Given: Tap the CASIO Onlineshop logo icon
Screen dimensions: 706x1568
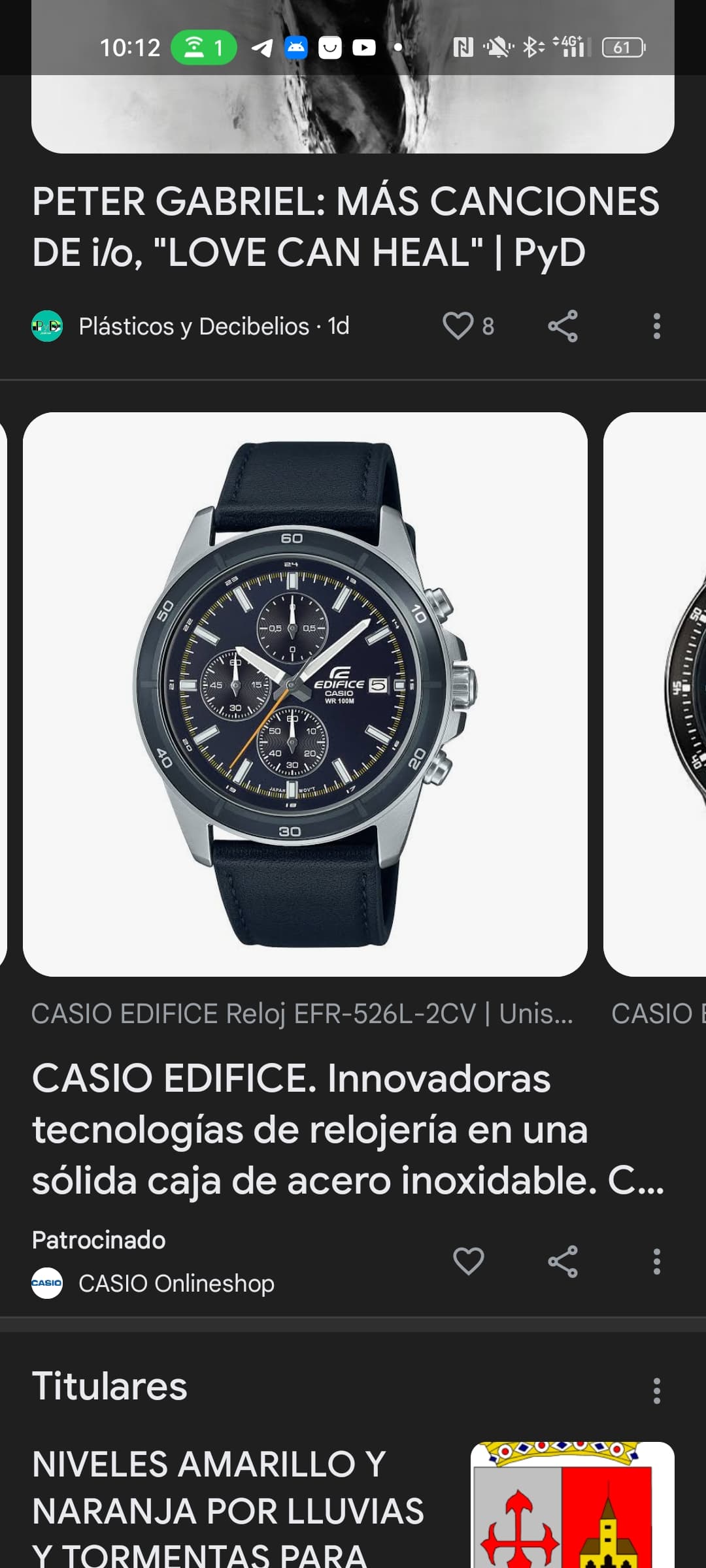Looking at the screenshot, I should (47, 1283).
